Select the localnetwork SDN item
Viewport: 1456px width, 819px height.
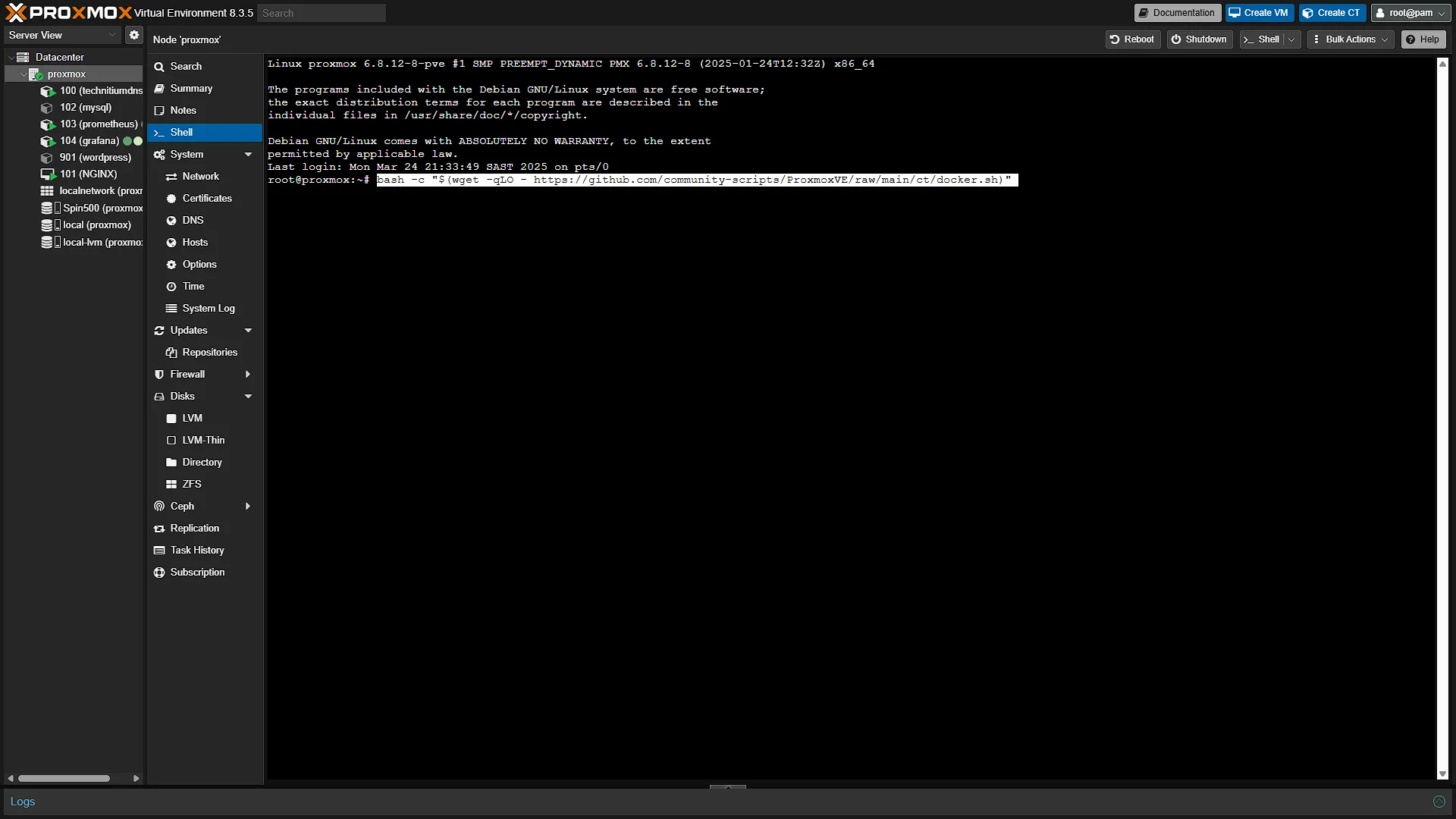pyautogui.click(x=92, y=191)
